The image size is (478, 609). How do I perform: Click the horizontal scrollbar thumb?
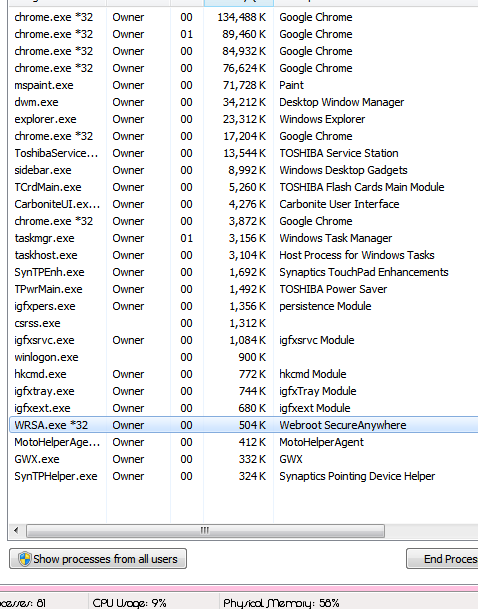[x=205, y=530]
